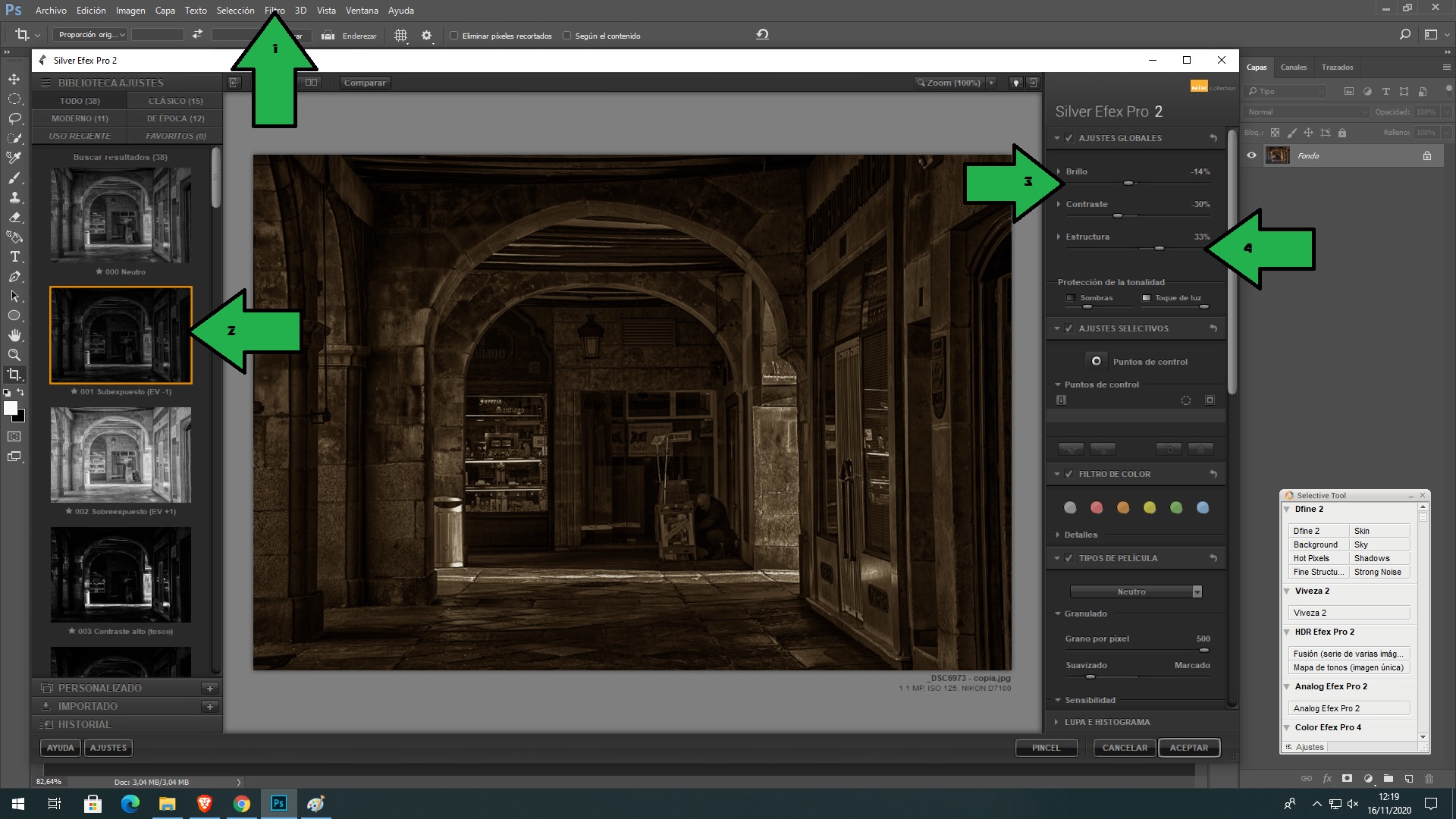Toggle Toque de luz protection button
The image size is (1456, 819).
tap(1144, 297)
